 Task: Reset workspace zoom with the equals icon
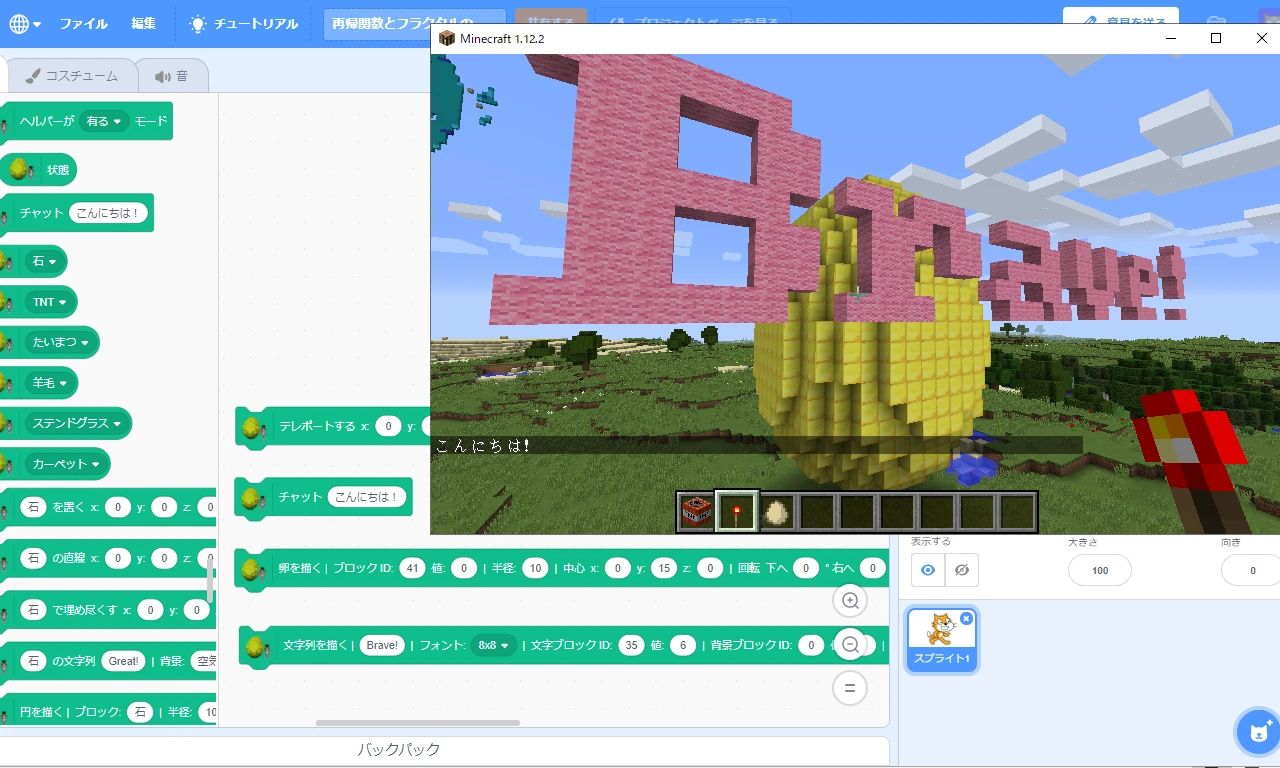point(850,688)
